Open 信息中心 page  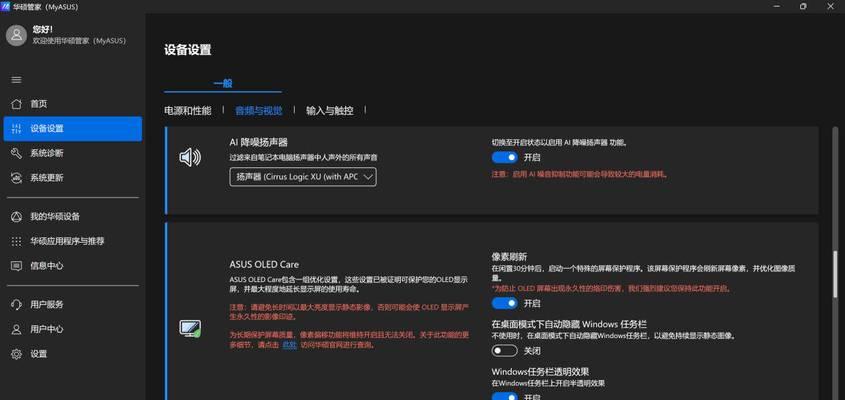73,266
